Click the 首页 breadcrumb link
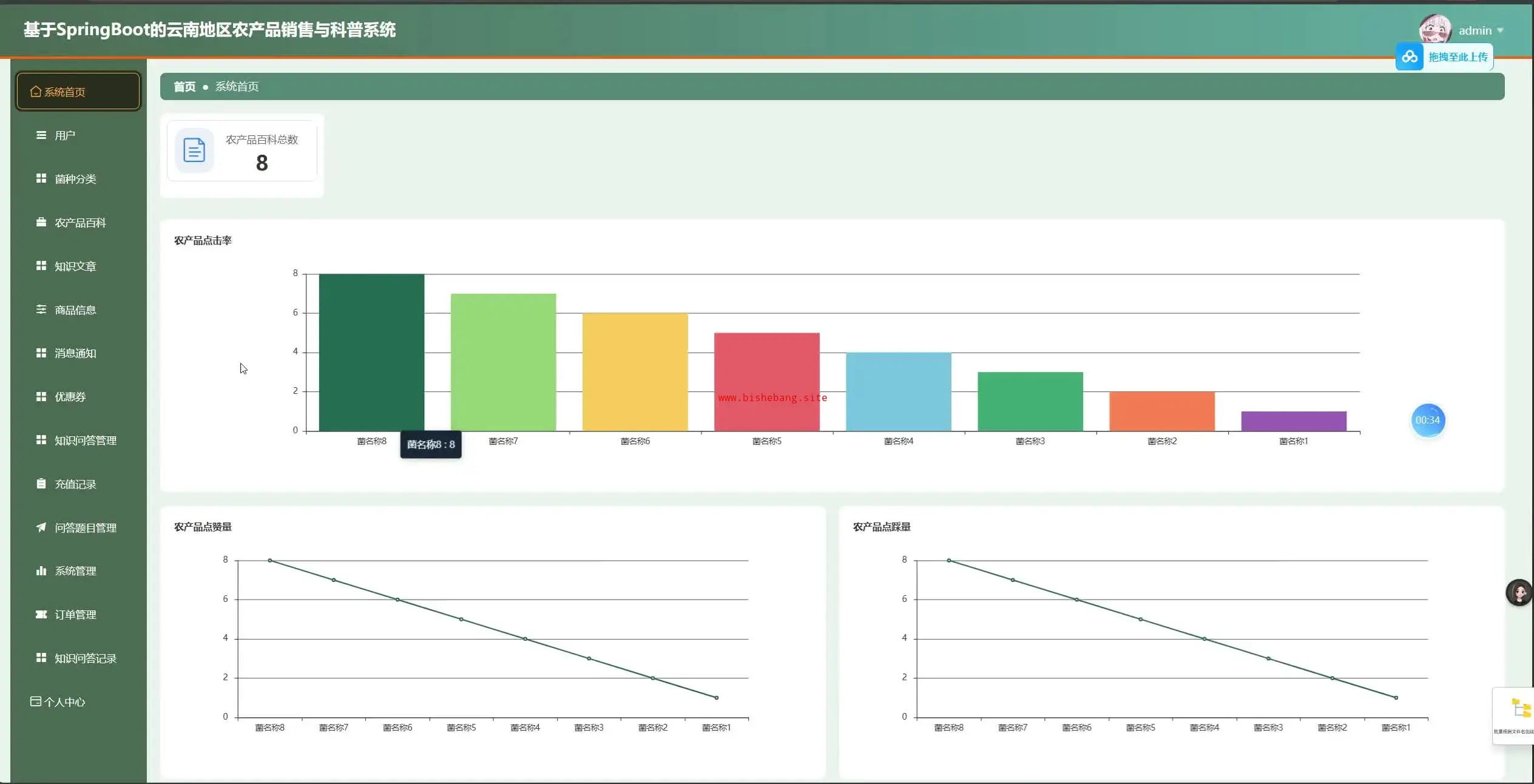The height and width of the screenshot is (784, 1534). (184, 87)
